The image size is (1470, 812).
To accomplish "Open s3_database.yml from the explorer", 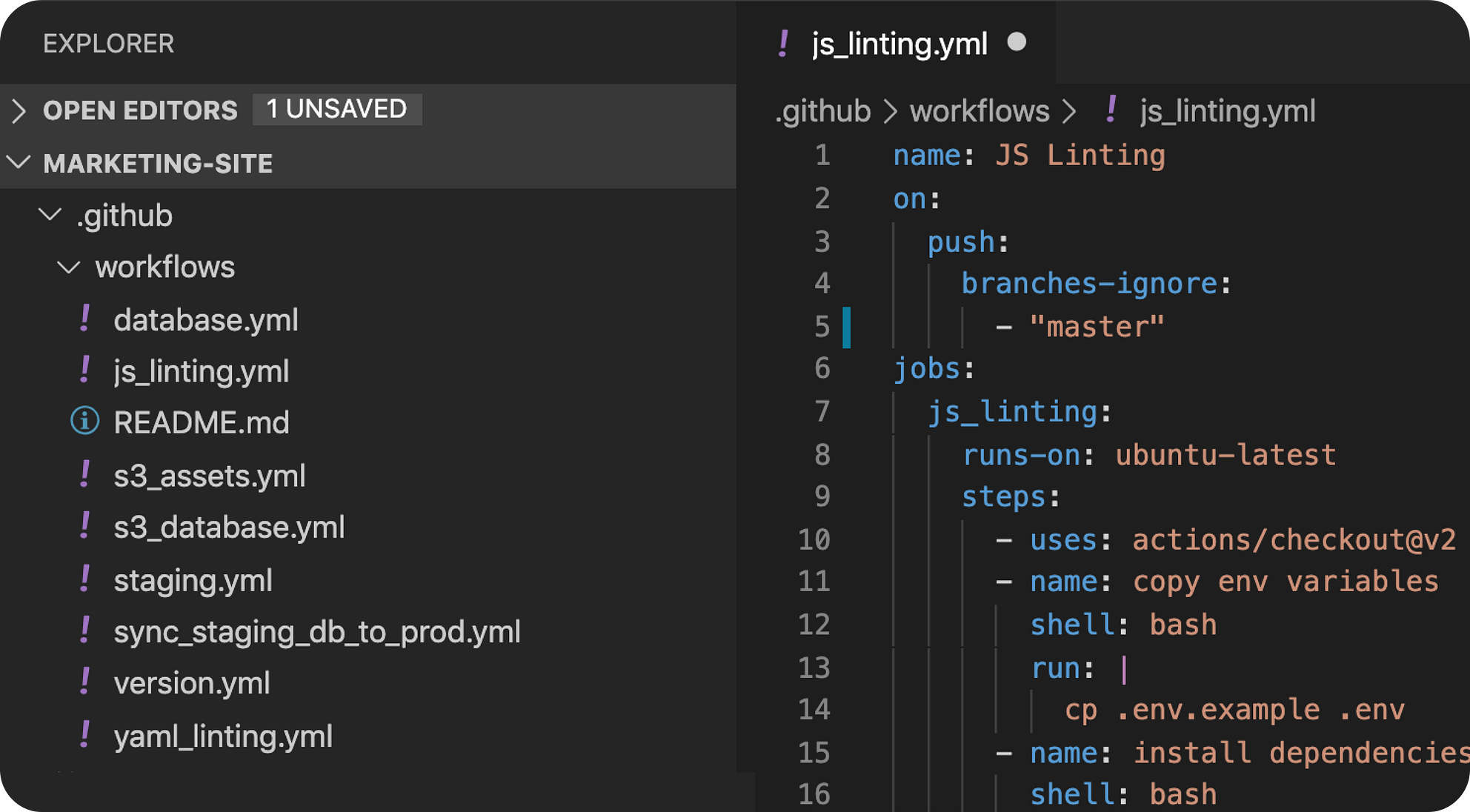I will point(228,527).
